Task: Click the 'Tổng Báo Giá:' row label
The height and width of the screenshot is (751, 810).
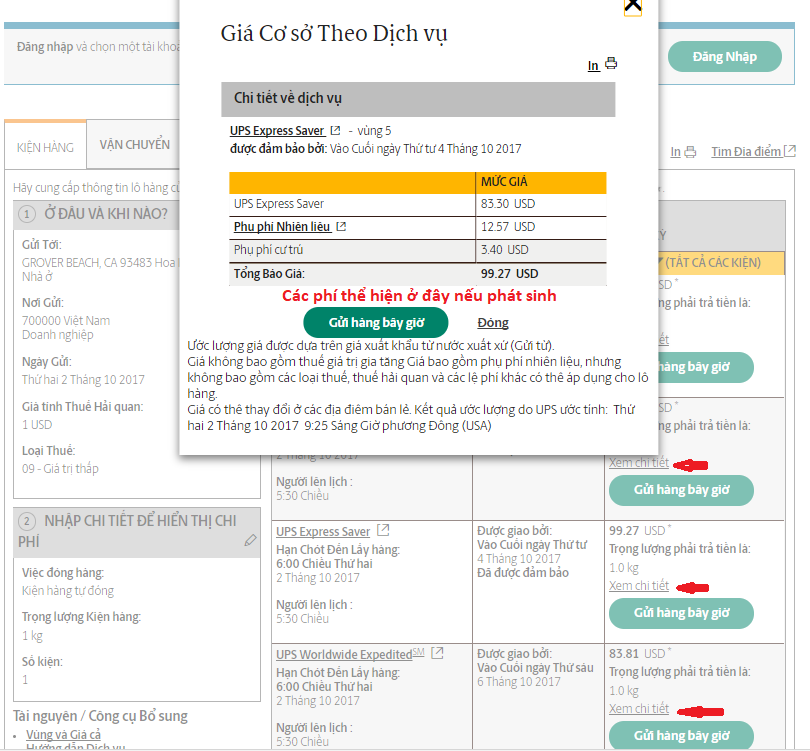Action: [269, 274]
